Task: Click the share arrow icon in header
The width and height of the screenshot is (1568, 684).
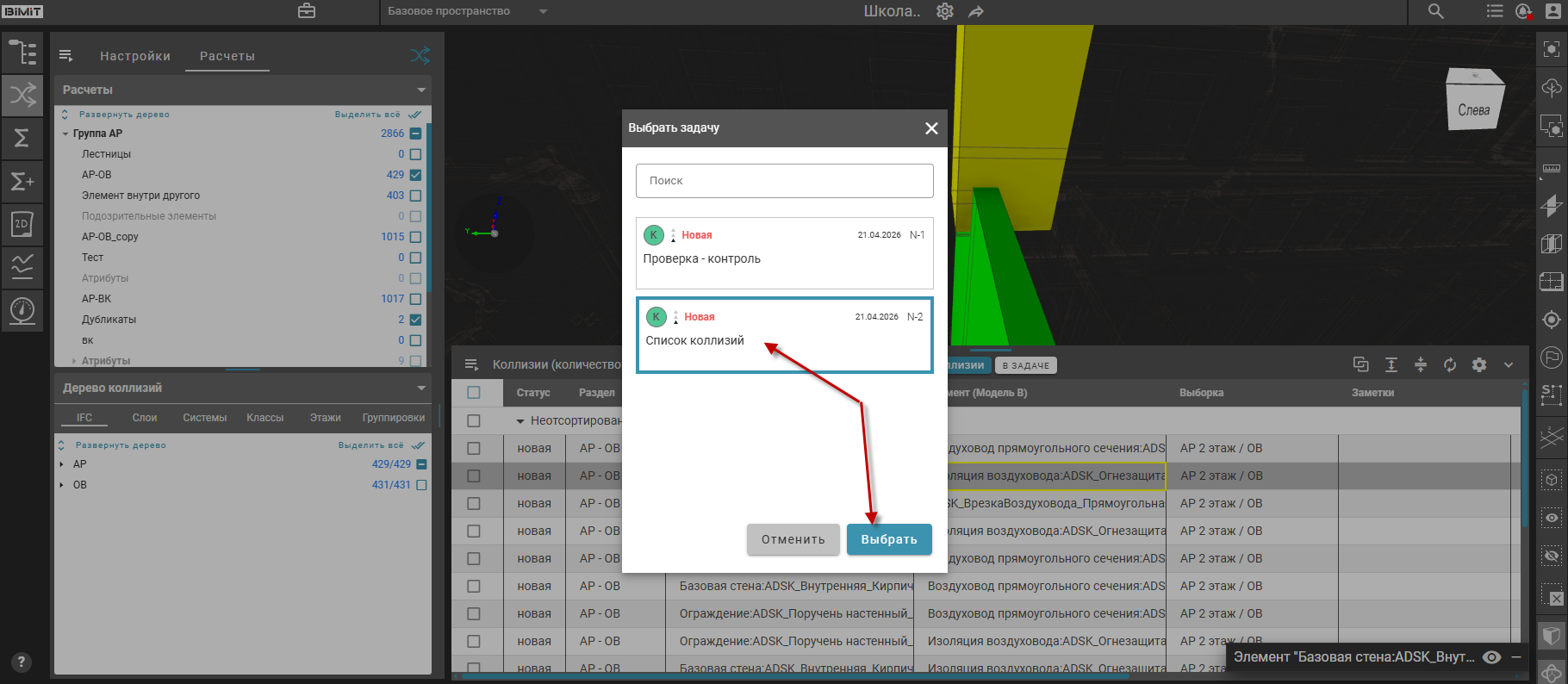Action: [976, 12]
